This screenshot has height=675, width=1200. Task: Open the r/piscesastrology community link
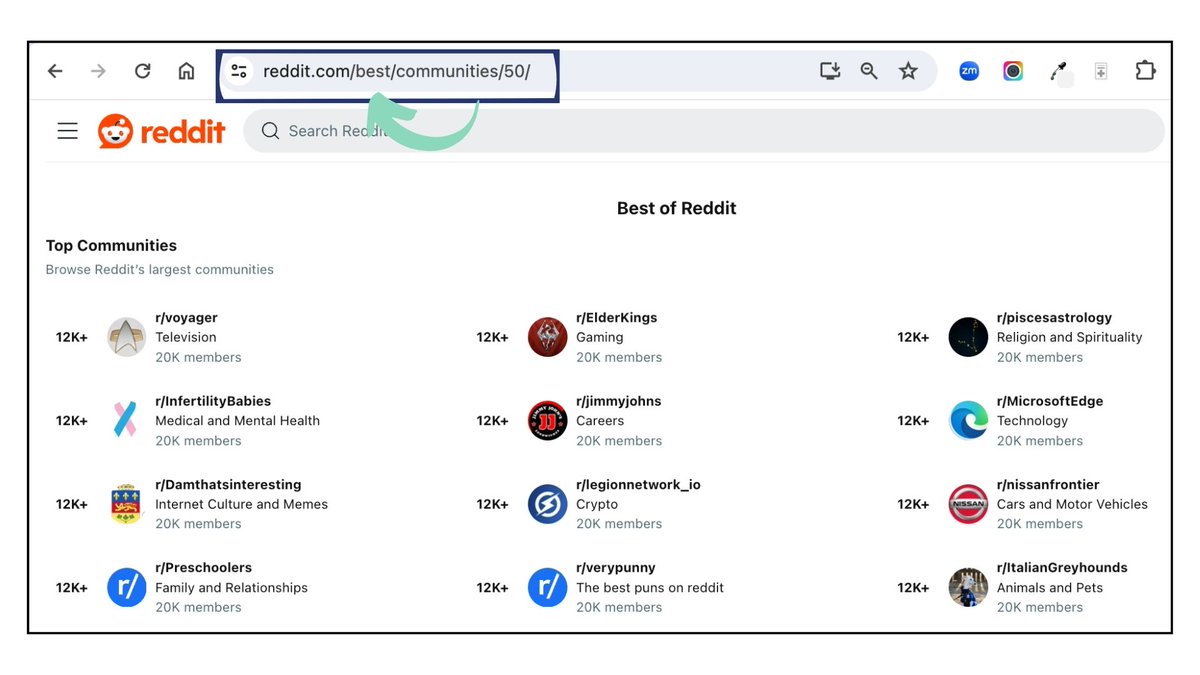point(1054,318)
